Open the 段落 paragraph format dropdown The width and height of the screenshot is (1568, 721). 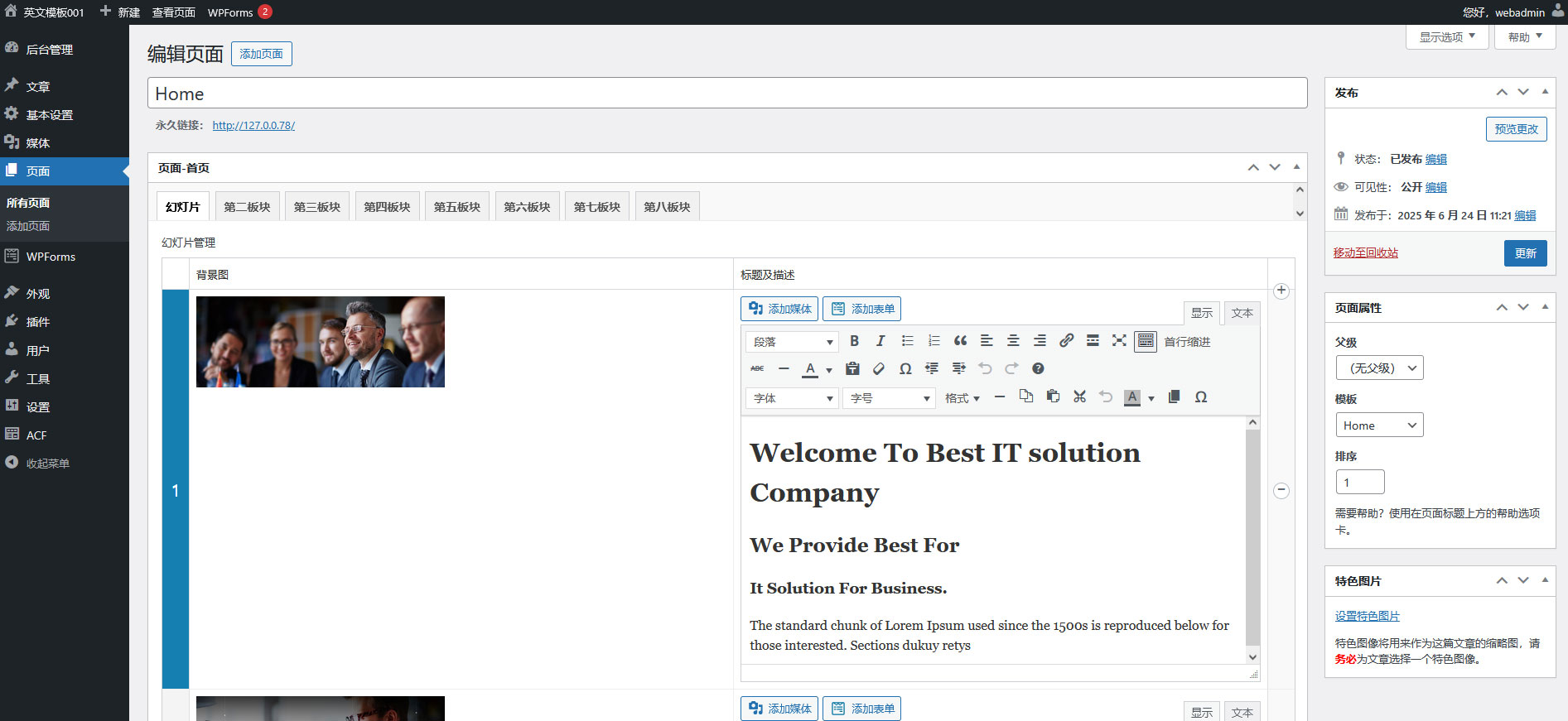point(792,342)
